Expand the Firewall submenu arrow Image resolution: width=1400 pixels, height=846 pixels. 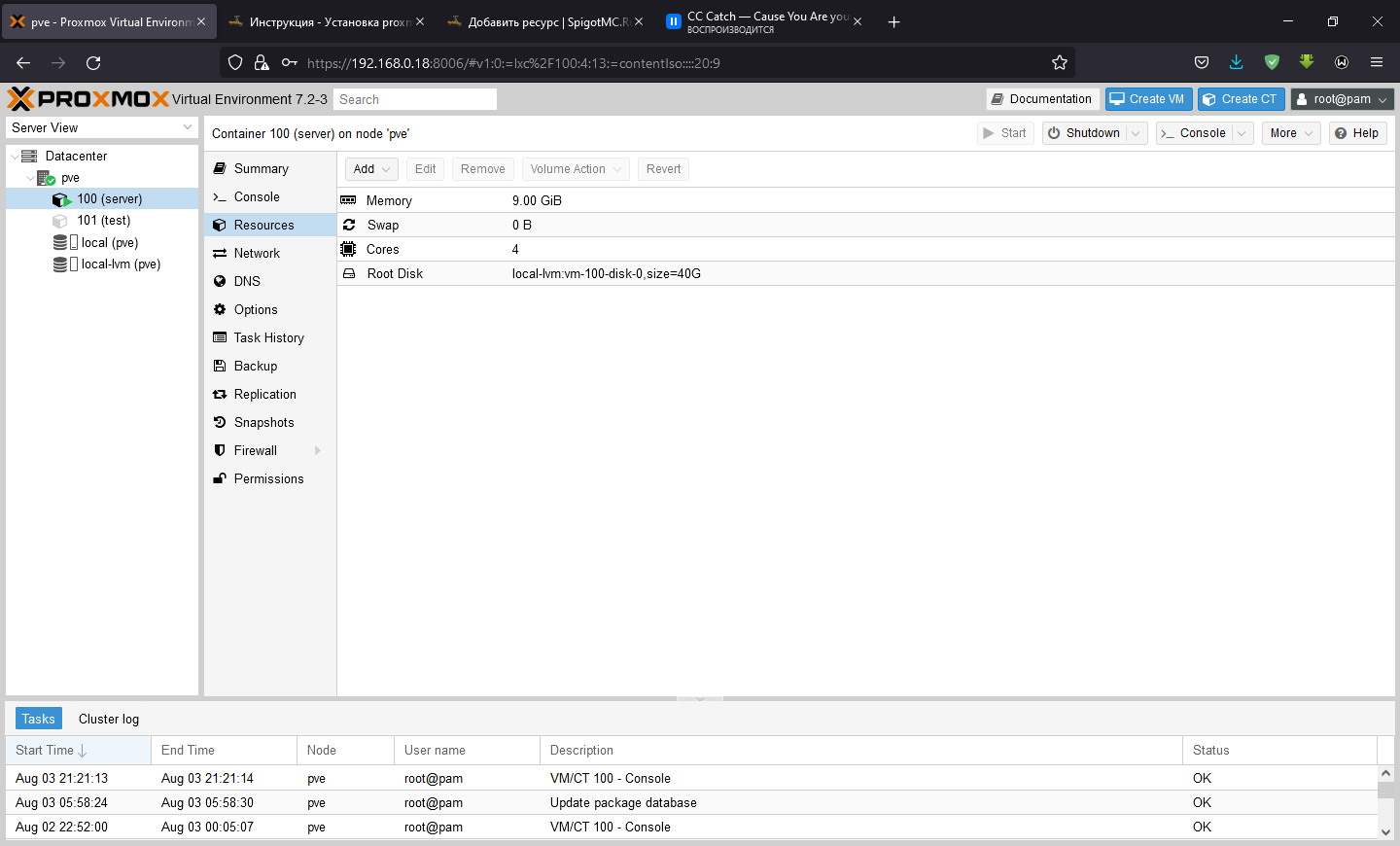318,450
